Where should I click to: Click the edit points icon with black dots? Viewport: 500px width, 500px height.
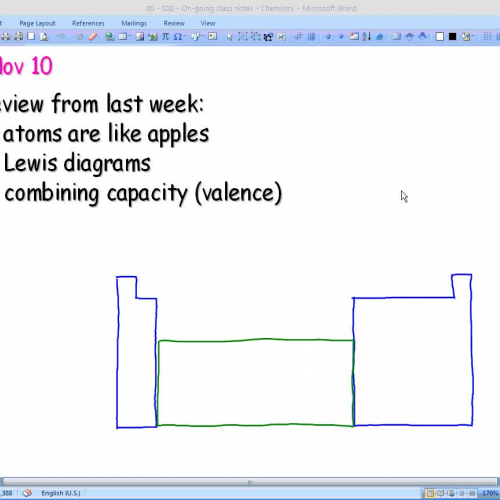tap(268, 37)
